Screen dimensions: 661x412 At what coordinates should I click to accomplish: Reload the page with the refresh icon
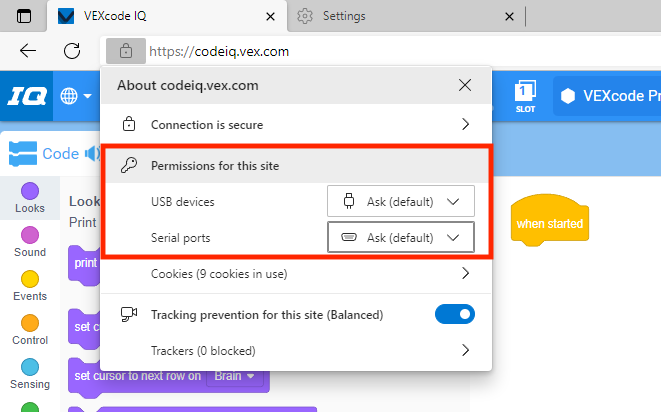[72, 51]
